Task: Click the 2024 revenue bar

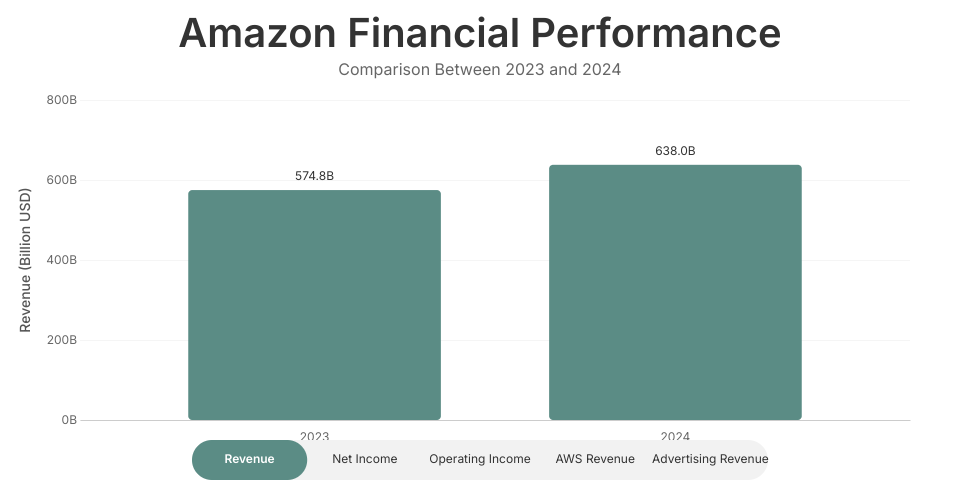Action: point(675,292)
